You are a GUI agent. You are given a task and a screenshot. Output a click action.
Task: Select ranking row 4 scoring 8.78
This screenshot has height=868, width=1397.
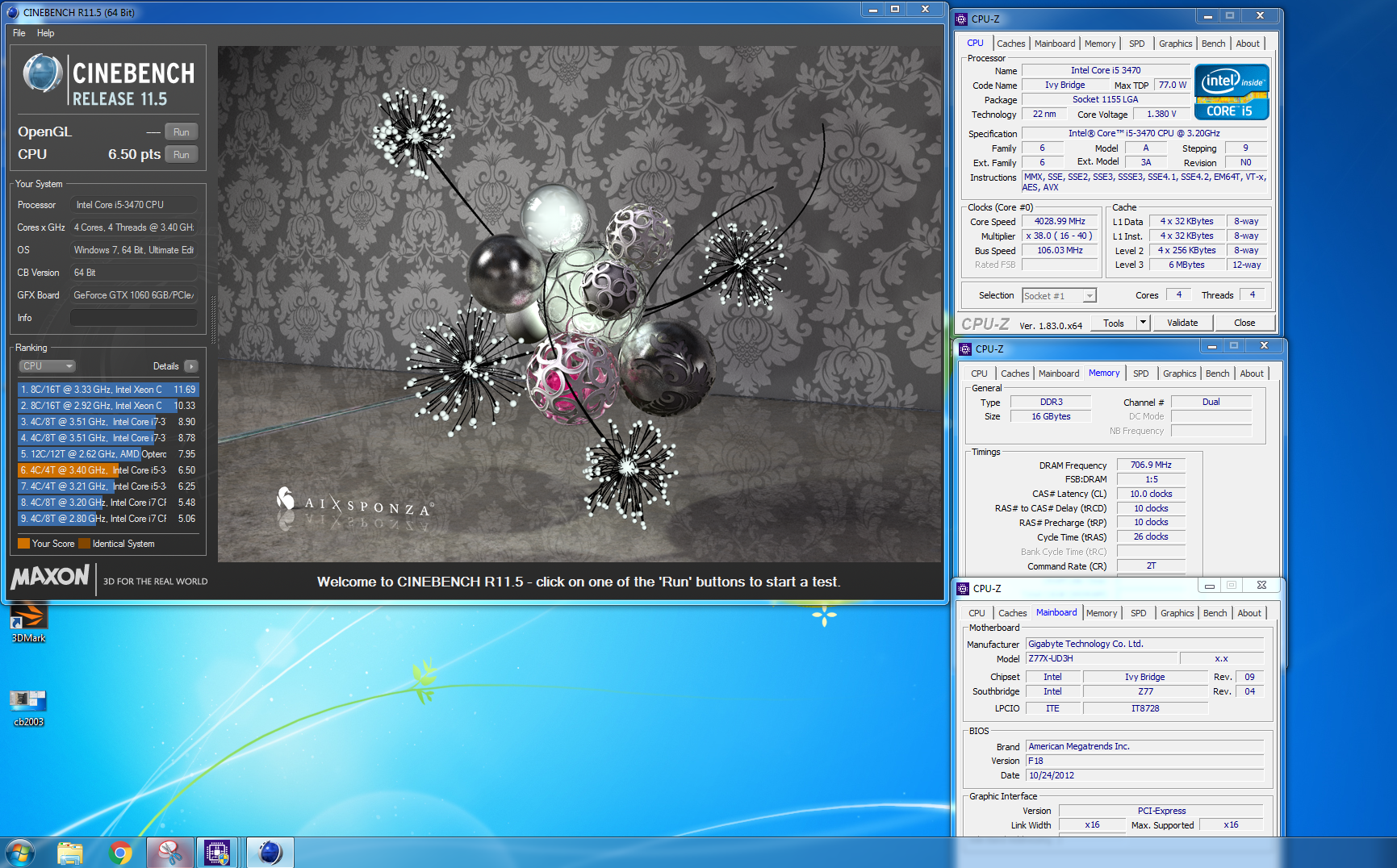point(107,438)
